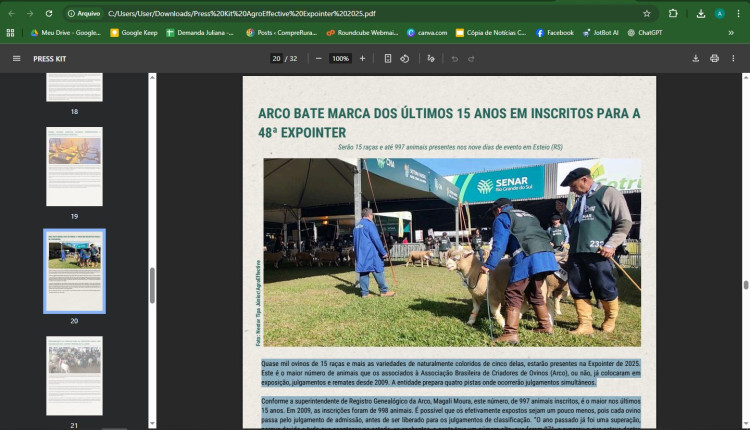This screenshot has height=430, width=750.
Task: Download the PDF file
Action: click(695, 58)
